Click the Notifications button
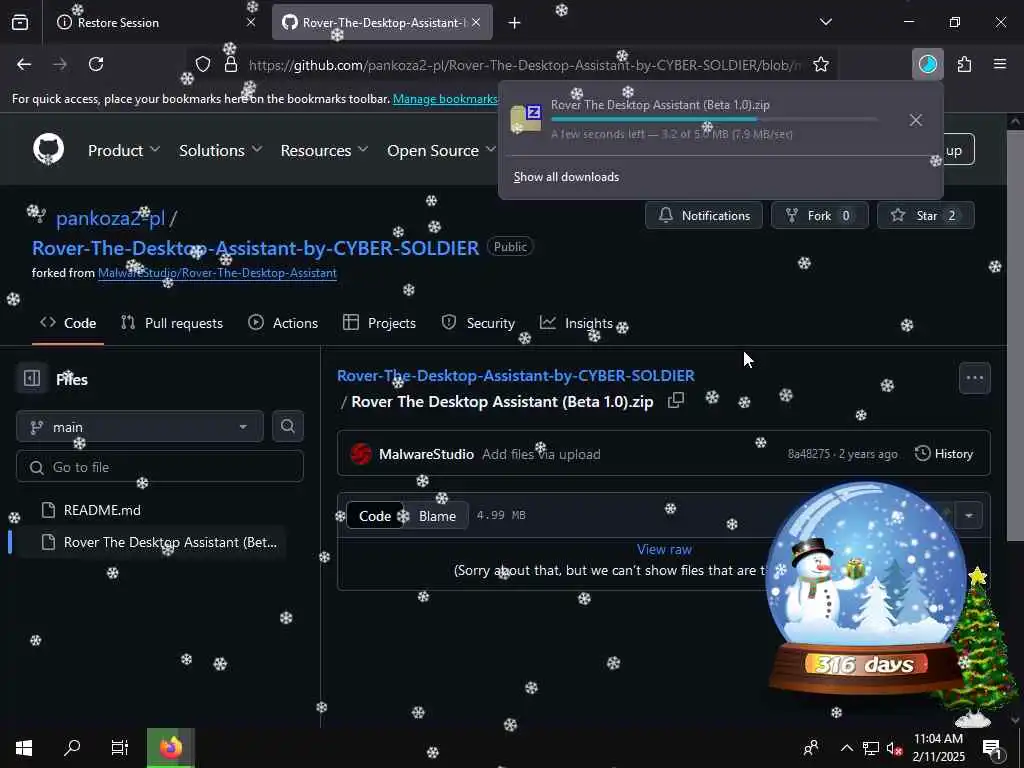The width and height of the screenshot is (1024, 768). pos(703,216)
